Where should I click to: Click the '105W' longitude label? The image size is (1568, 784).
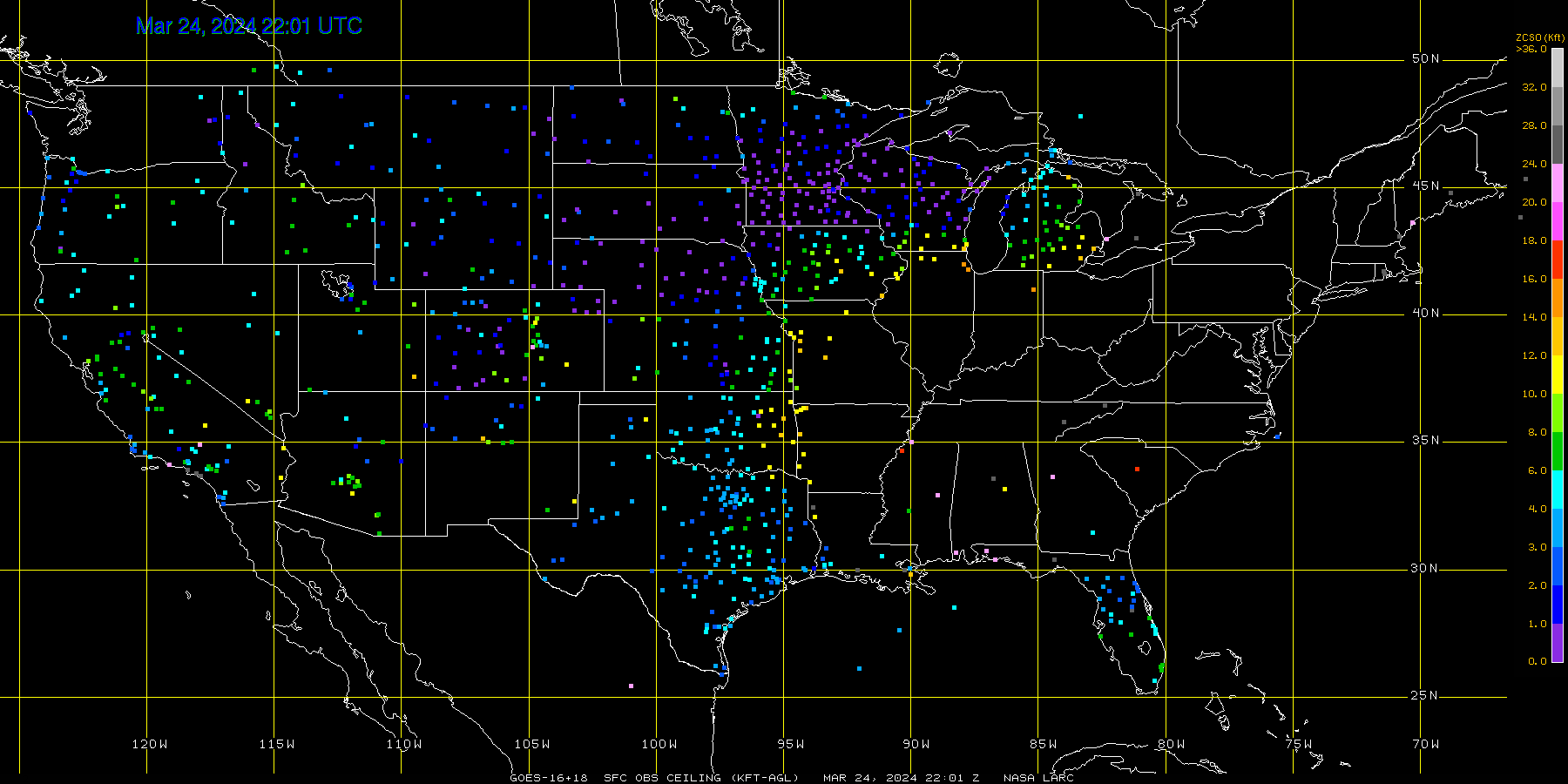coord(532,744)
